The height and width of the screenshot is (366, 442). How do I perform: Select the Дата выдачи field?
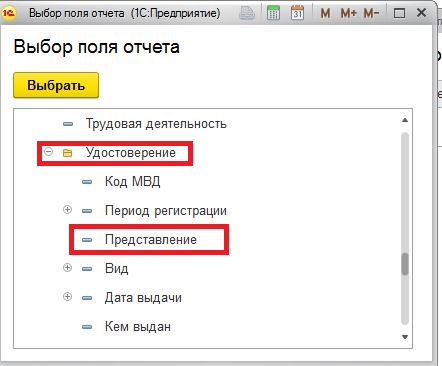tap(143, 297)
